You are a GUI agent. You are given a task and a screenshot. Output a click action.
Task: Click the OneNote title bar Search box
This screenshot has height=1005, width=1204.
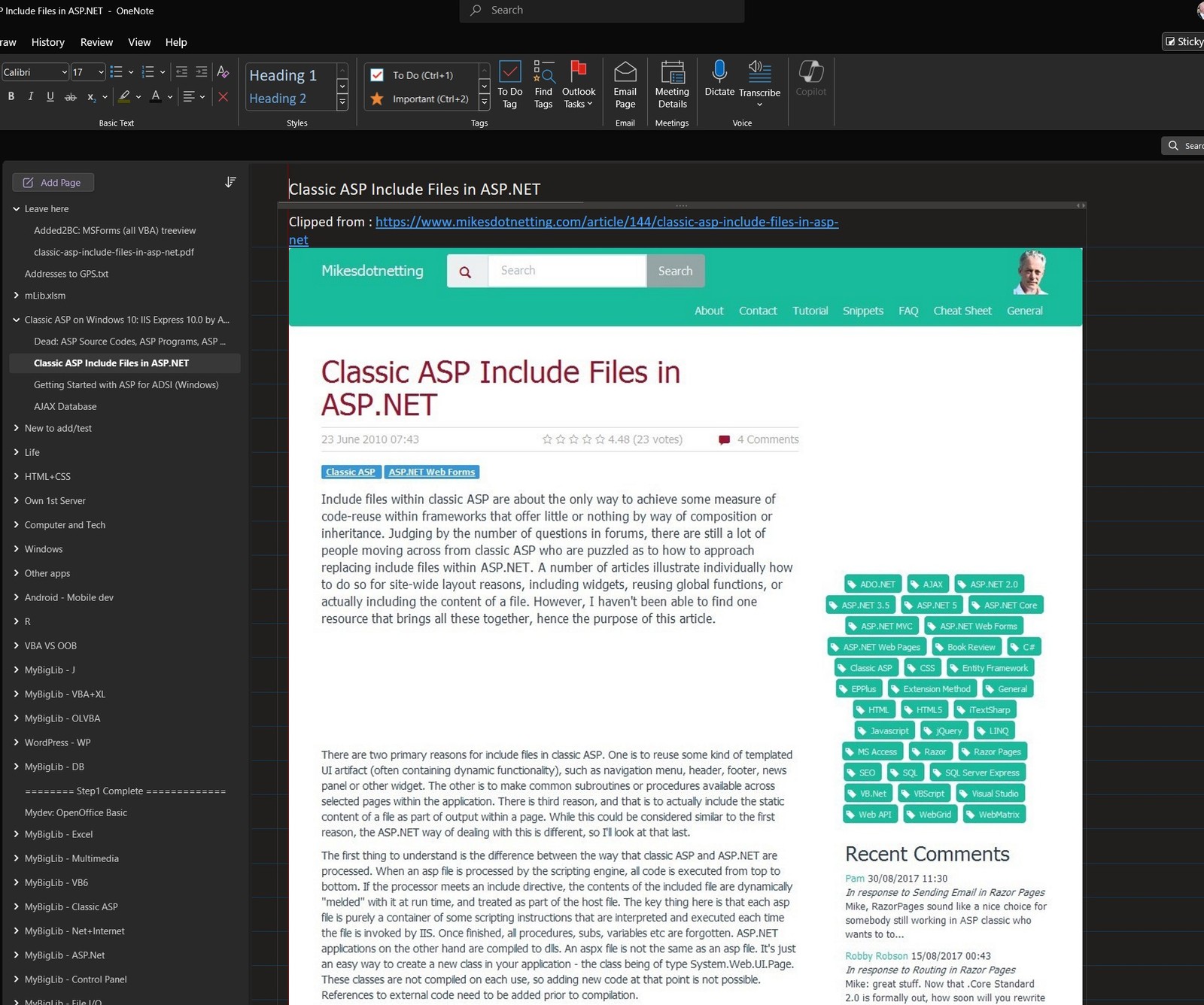[602, 11]
